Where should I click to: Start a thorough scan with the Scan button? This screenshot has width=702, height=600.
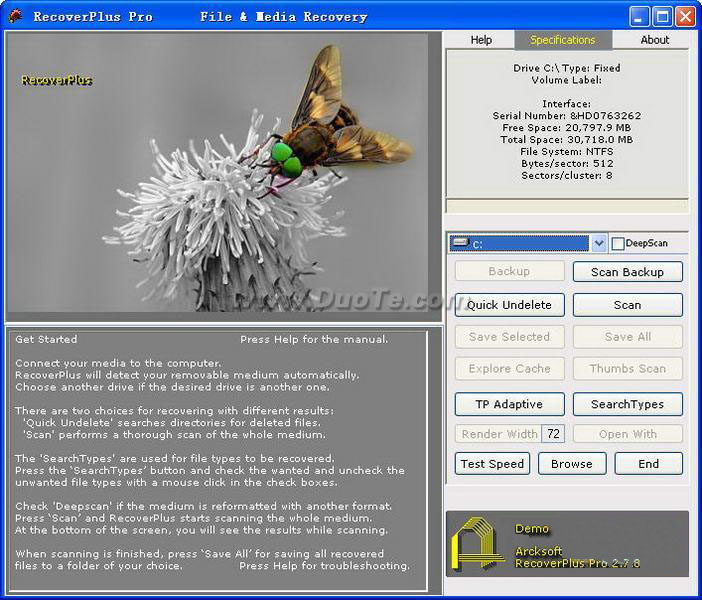[x=627, y=305]
